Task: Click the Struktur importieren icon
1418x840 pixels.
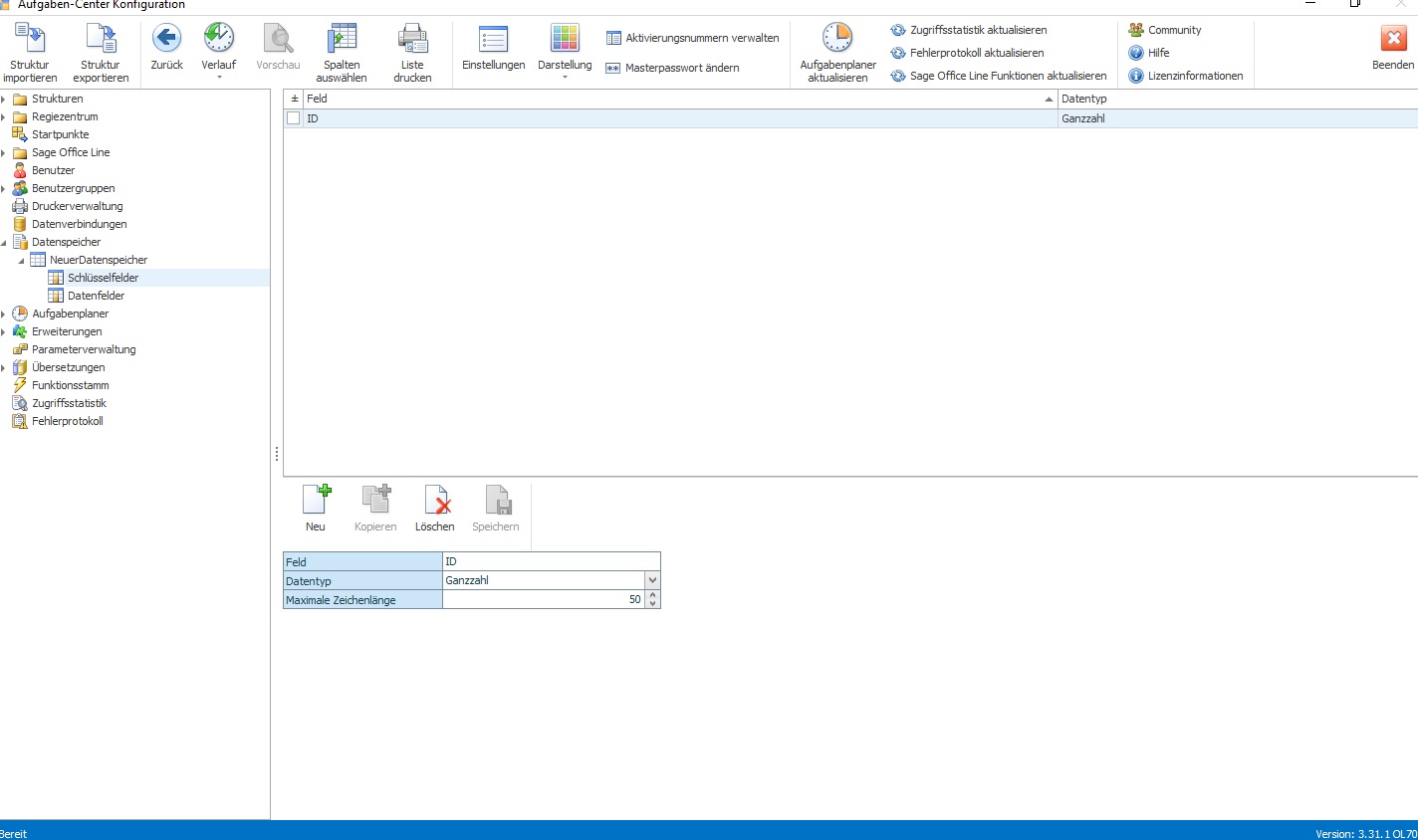Action: (30, 39)
